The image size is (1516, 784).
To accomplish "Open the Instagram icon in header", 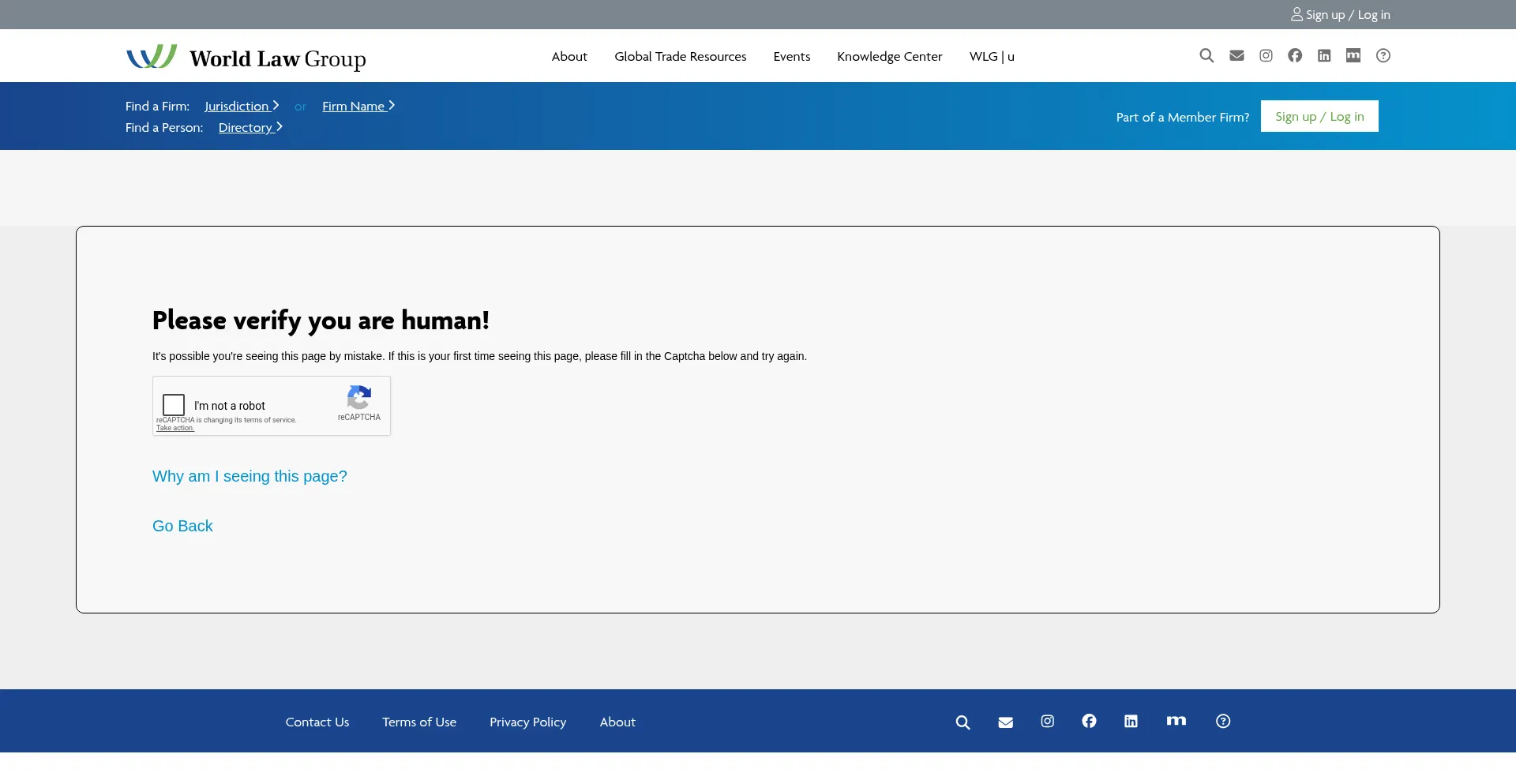I will [x=1266, y=55].
